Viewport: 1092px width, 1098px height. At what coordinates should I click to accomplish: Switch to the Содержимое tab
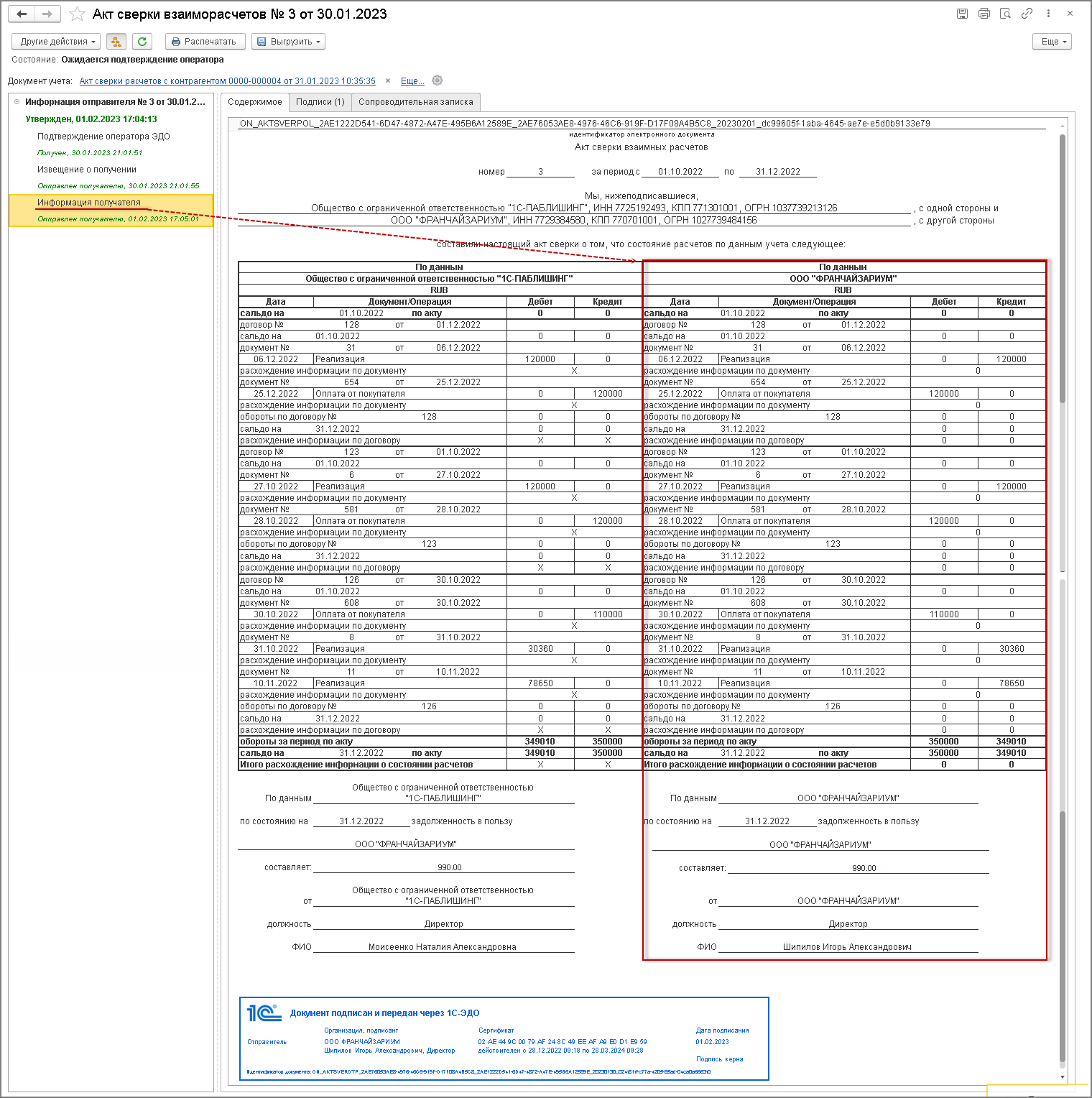pyautogui.click(x=255, y=102)
